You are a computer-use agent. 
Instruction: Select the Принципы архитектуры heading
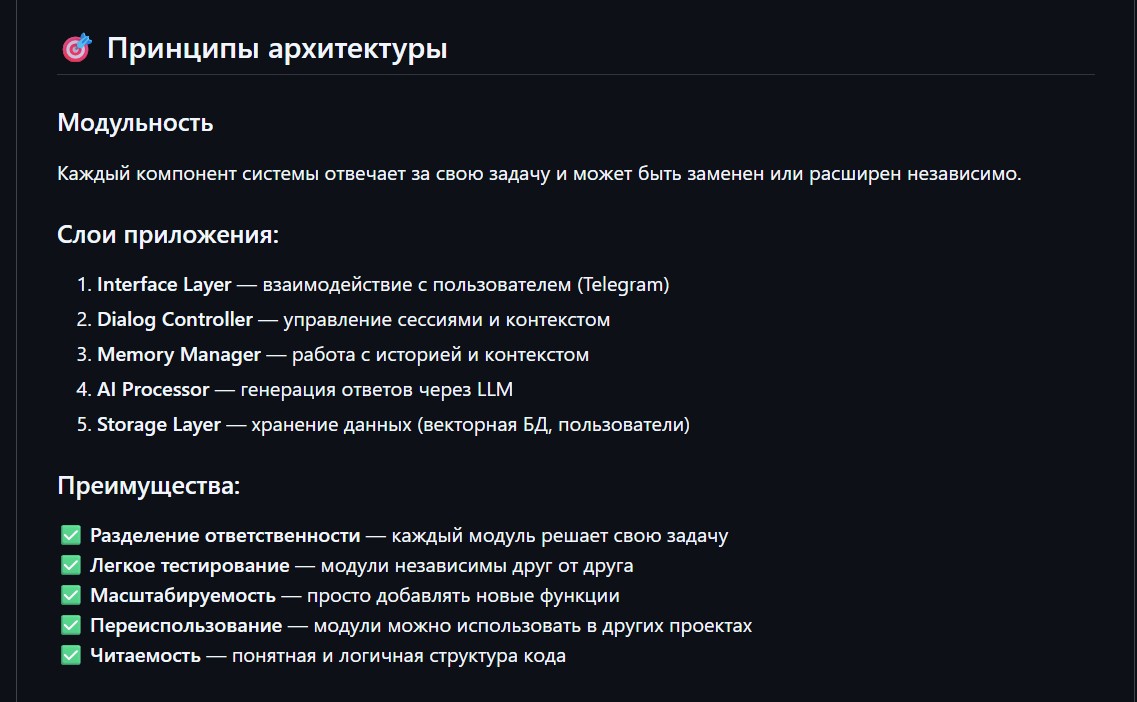pos(277,48)
